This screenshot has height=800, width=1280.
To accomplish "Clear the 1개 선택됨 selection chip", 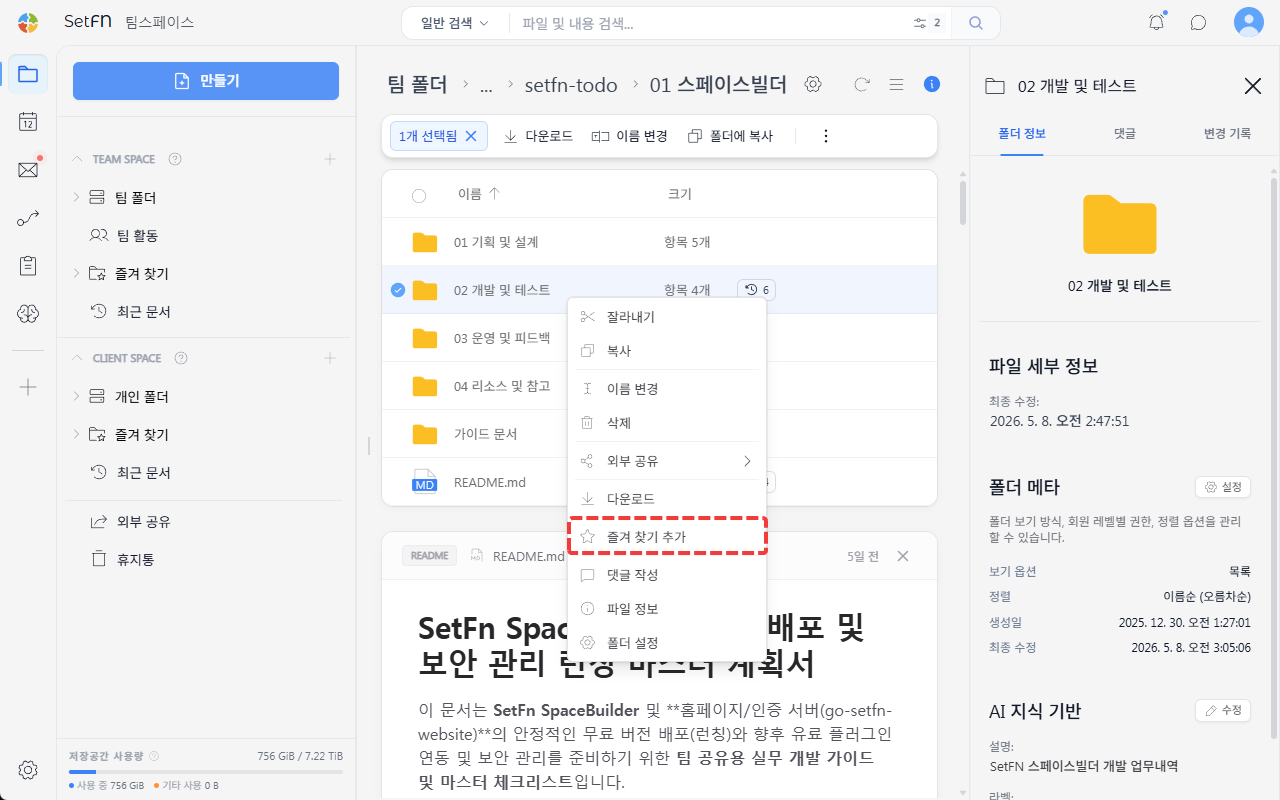I will pos(471,136).
